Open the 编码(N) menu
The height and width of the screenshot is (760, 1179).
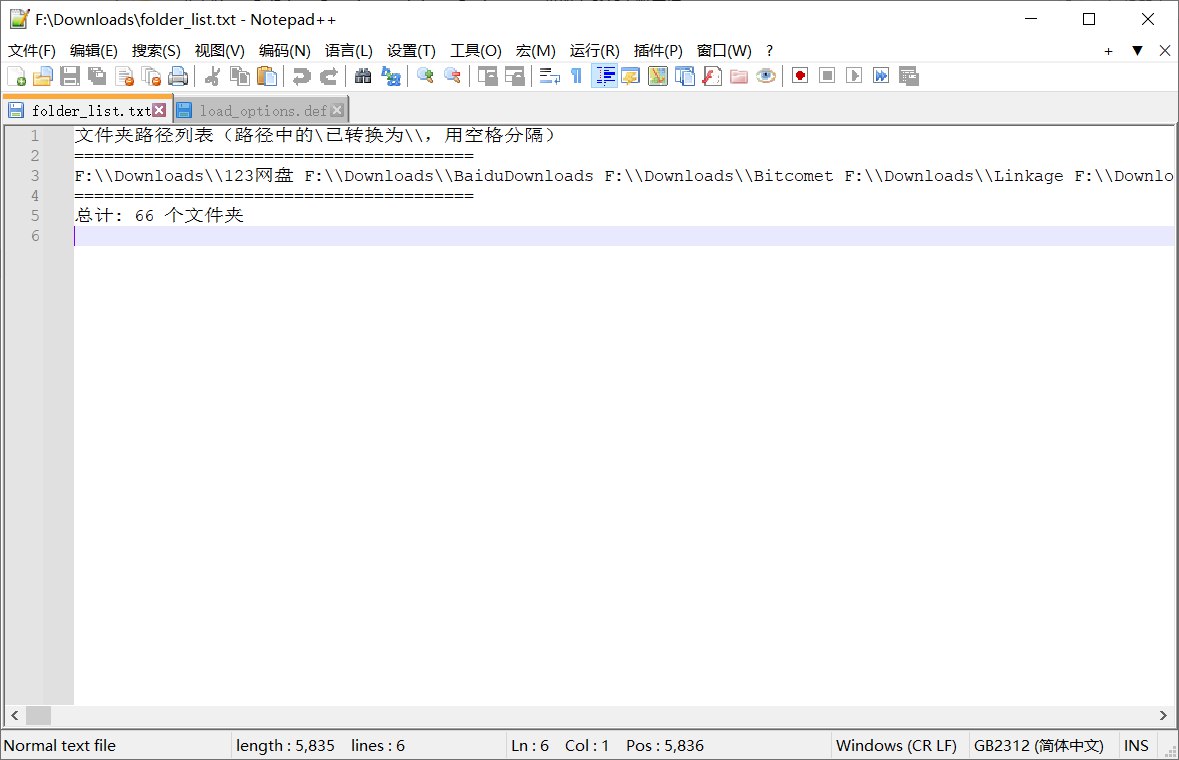point(284,51)
